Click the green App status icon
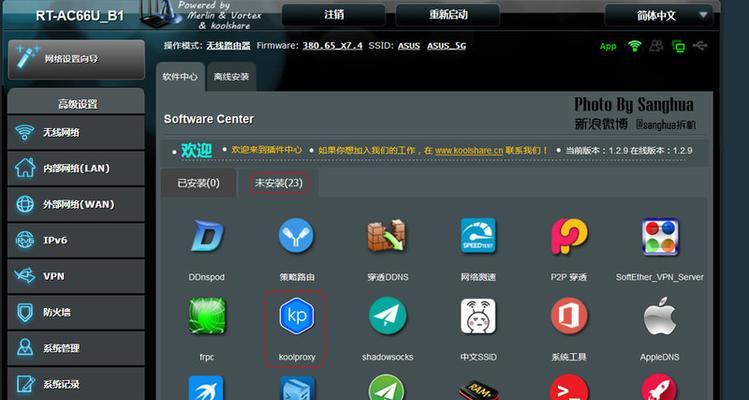Viewport: 749px width, 400px height. tap(608, 46)
